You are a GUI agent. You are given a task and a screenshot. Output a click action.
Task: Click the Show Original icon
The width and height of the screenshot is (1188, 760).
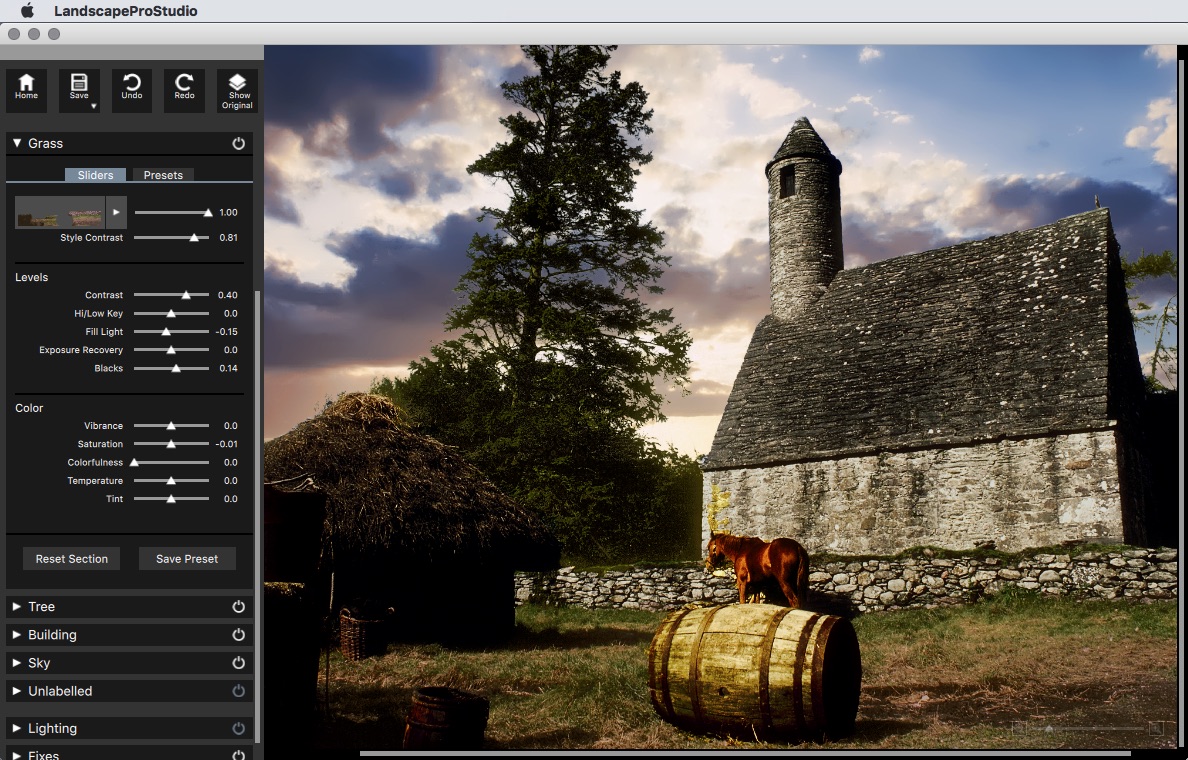tap(237, 90)
